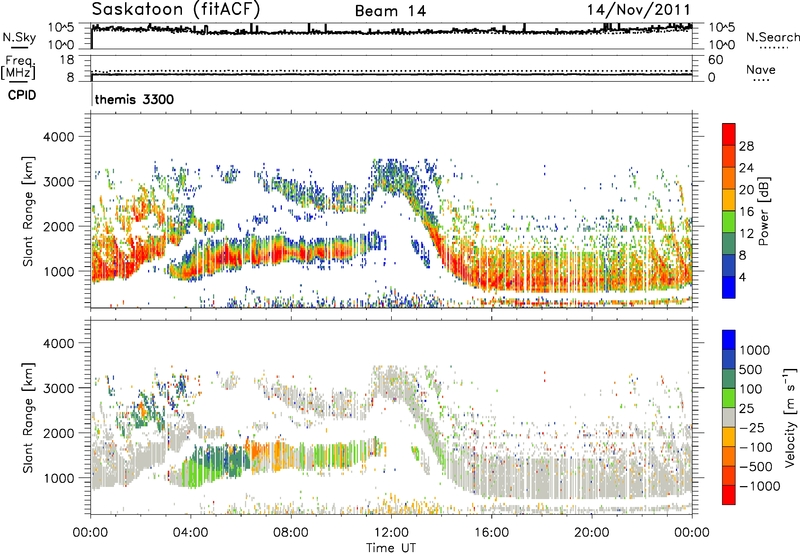Image resolution: width=800 pixels, height=554 pixels.
Task: Click the "16" tick on the Power colorbar
Action: pyautogui.click(x=746, y=212)
